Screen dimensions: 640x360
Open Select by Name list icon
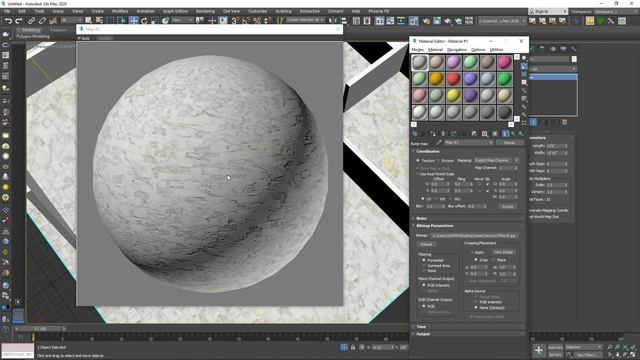point(99,20)
